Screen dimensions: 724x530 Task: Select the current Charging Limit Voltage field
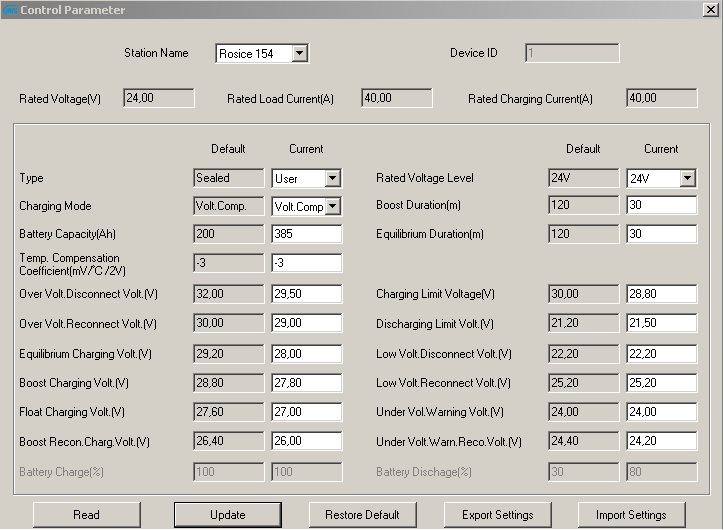[x=661, y=294]
